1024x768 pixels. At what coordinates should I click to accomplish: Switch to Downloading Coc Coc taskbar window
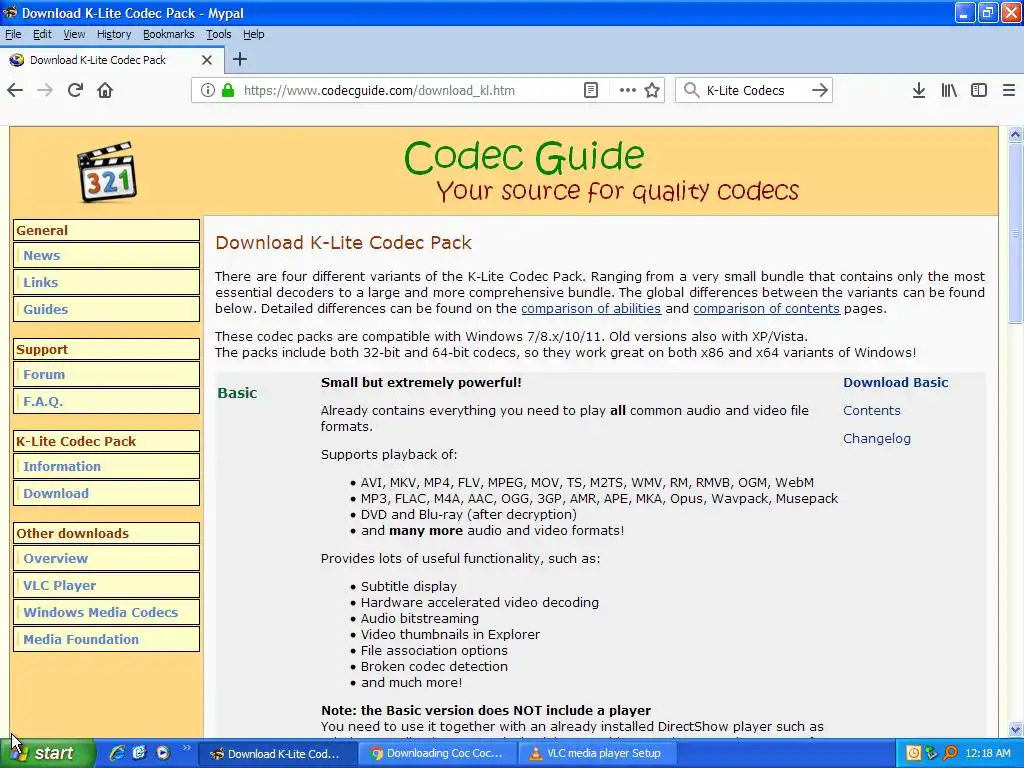pyautogui.click(x=438, y=753)
